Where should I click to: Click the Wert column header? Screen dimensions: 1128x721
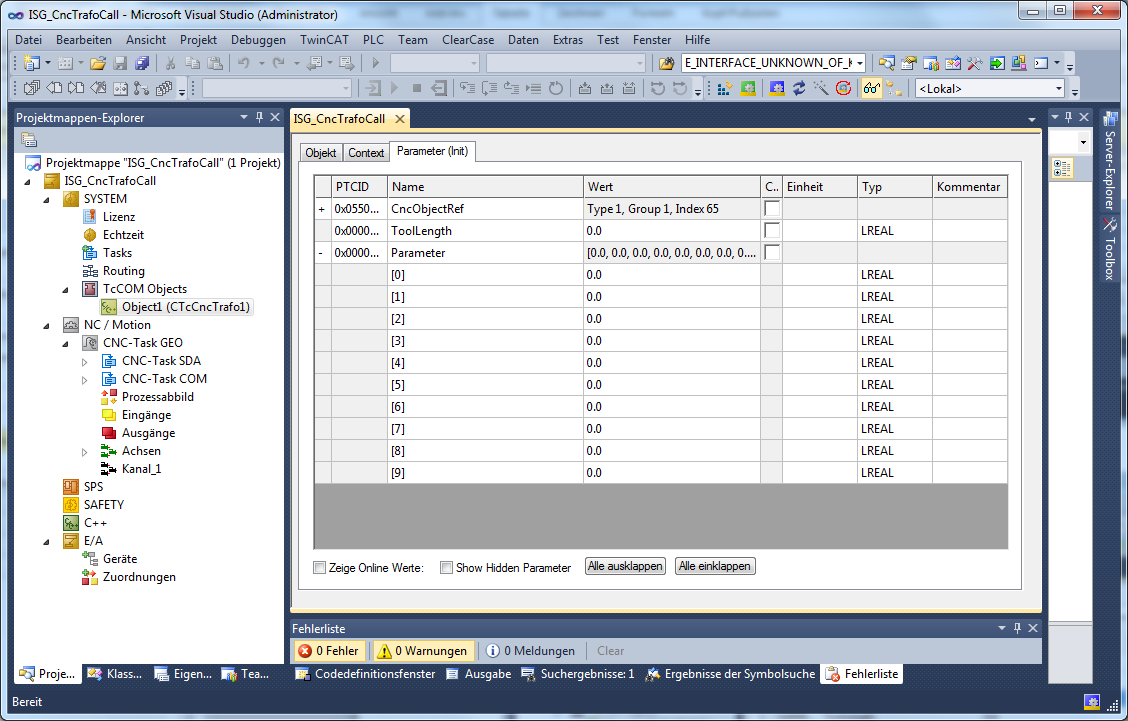tap(671, 186)
